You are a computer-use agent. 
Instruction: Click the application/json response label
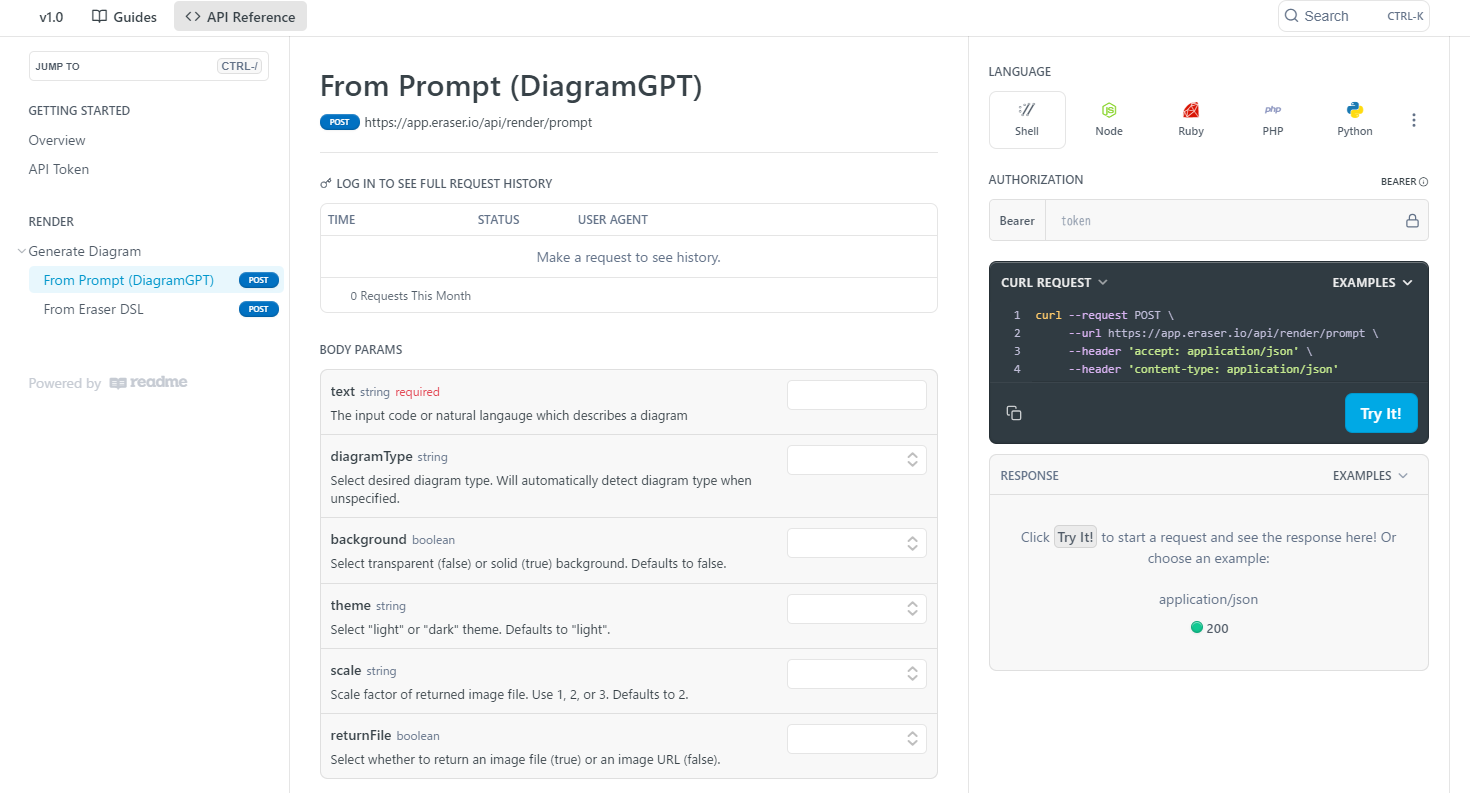[x=1208, y=599]
